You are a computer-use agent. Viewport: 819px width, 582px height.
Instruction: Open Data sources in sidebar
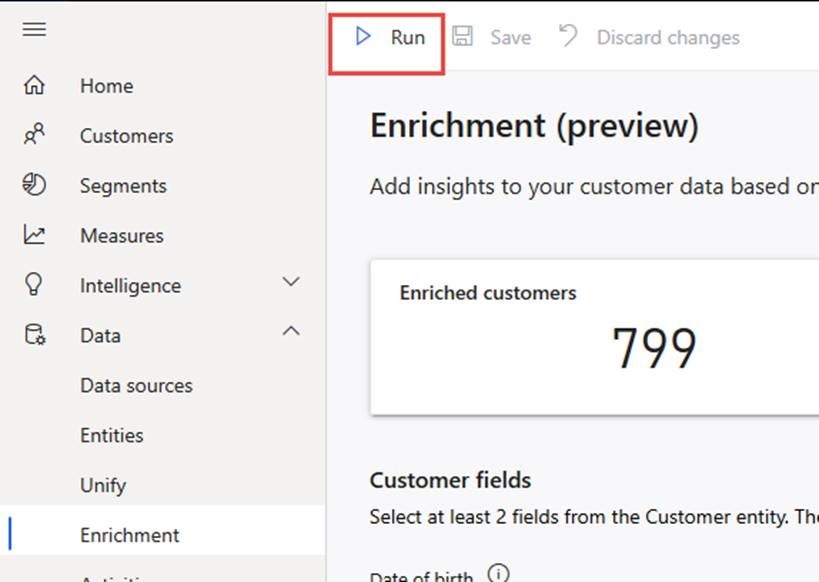(136, 385)
